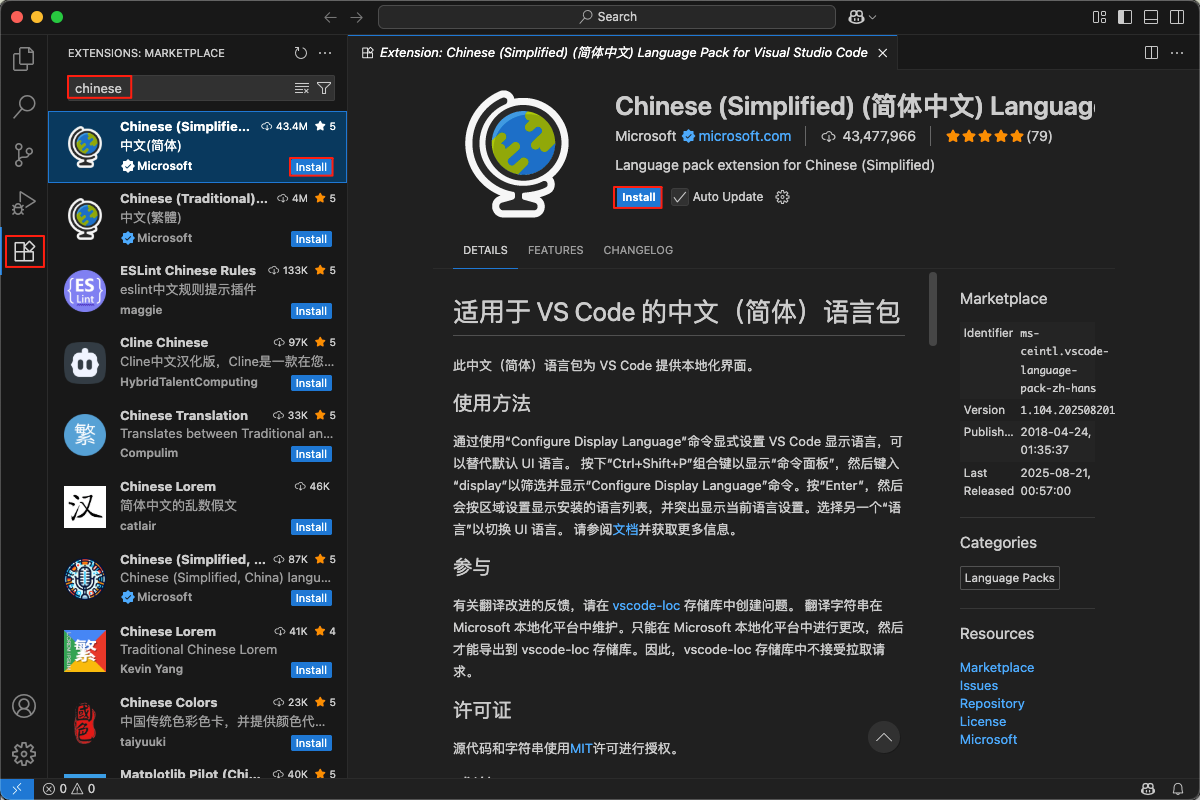
Task: Switch to the FEATURES tab
Action: click(556, 250)
